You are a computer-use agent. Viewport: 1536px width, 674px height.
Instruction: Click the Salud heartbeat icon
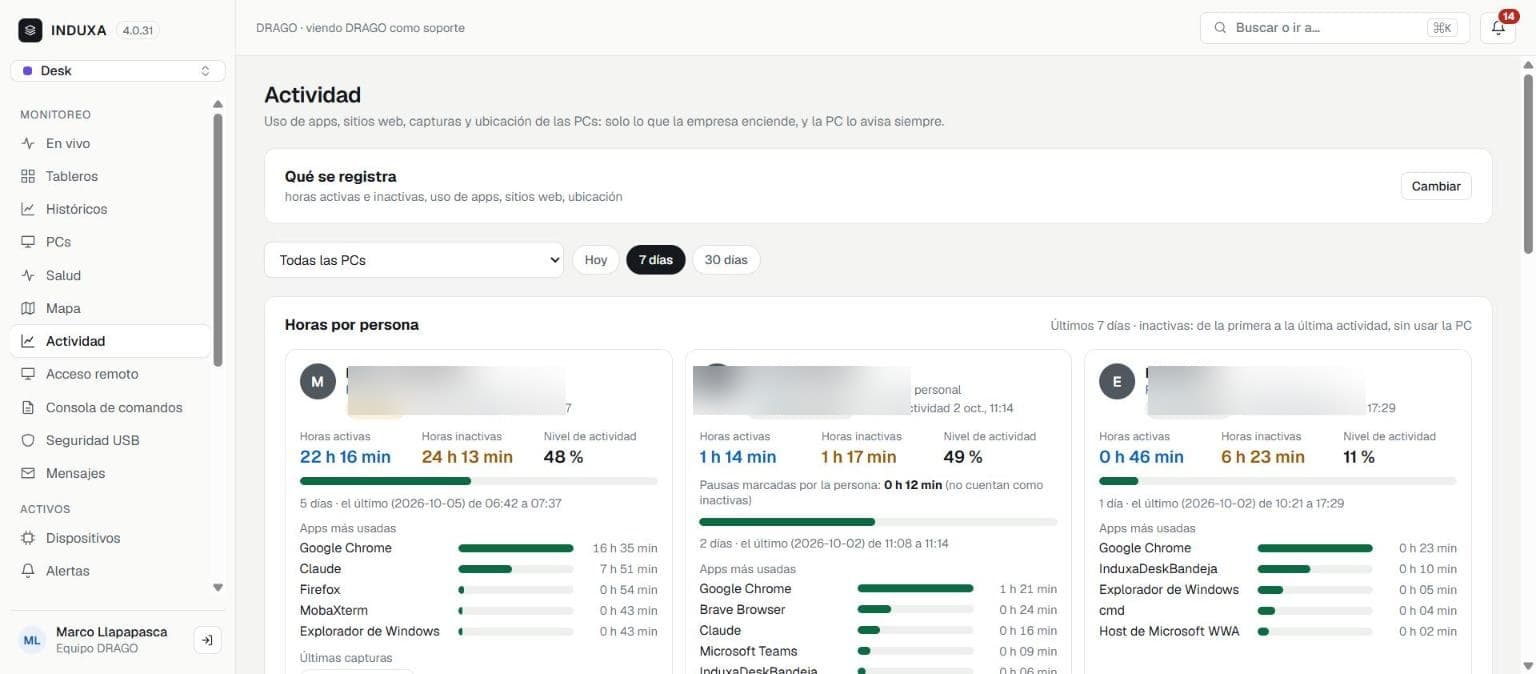click(28, 275)
